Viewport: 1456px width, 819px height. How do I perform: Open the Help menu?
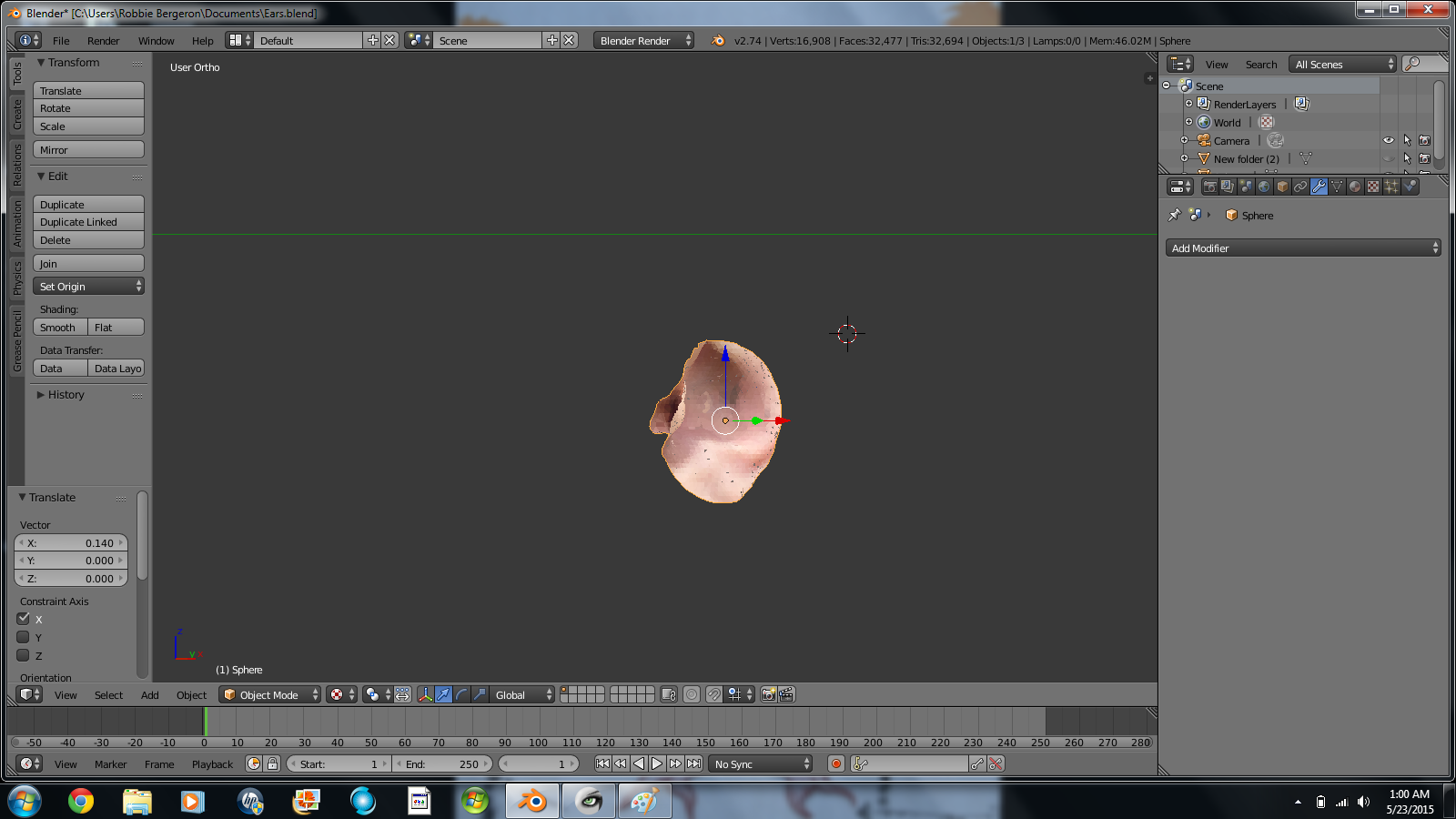202,40
